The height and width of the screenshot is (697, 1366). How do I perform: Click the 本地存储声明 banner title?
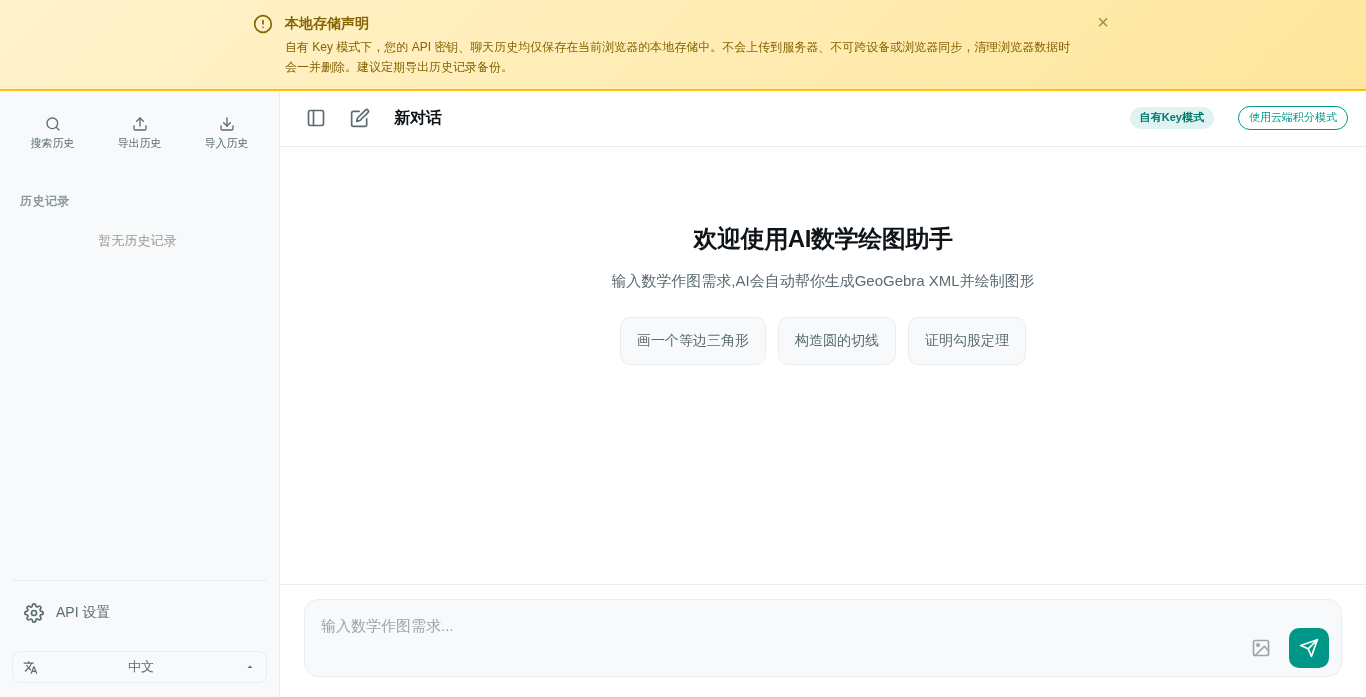[327, 23]
